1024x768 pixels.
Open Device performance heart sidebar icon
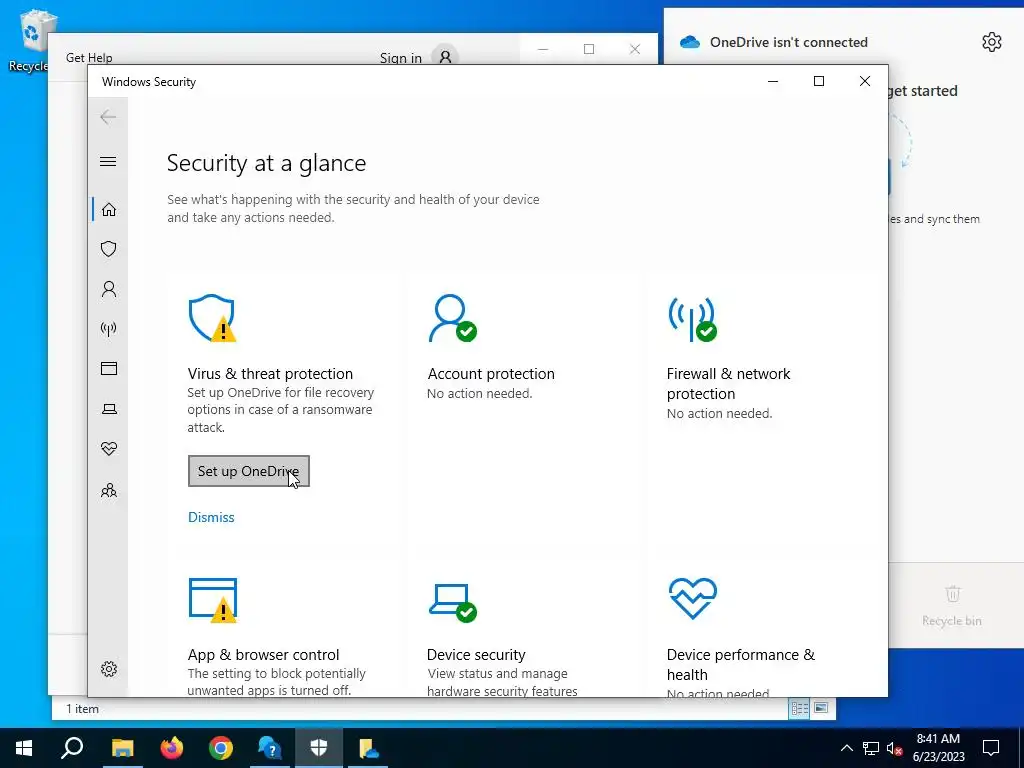(x=108, y=449)
